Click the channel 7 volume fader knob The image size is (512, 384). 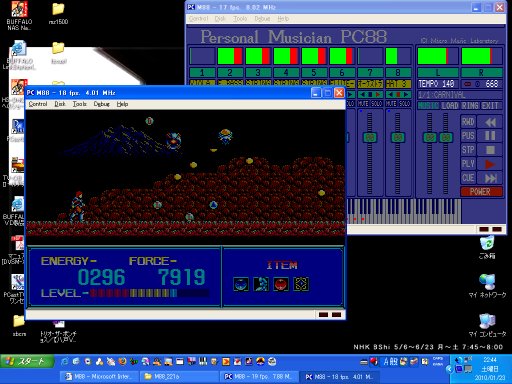370,137
